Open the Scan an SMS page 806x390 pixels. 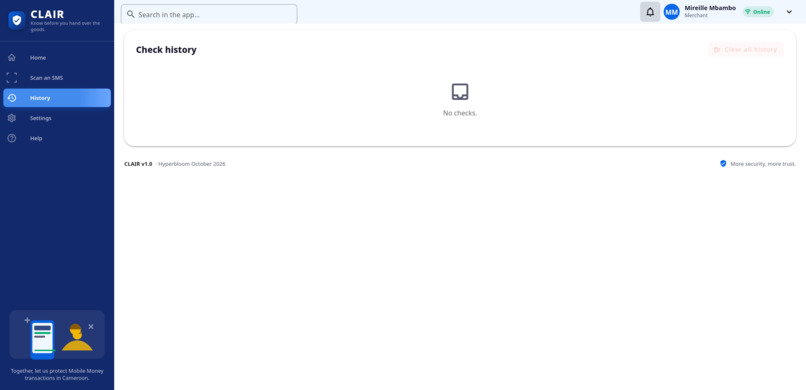pyautogui.click(x=57, y=78)
